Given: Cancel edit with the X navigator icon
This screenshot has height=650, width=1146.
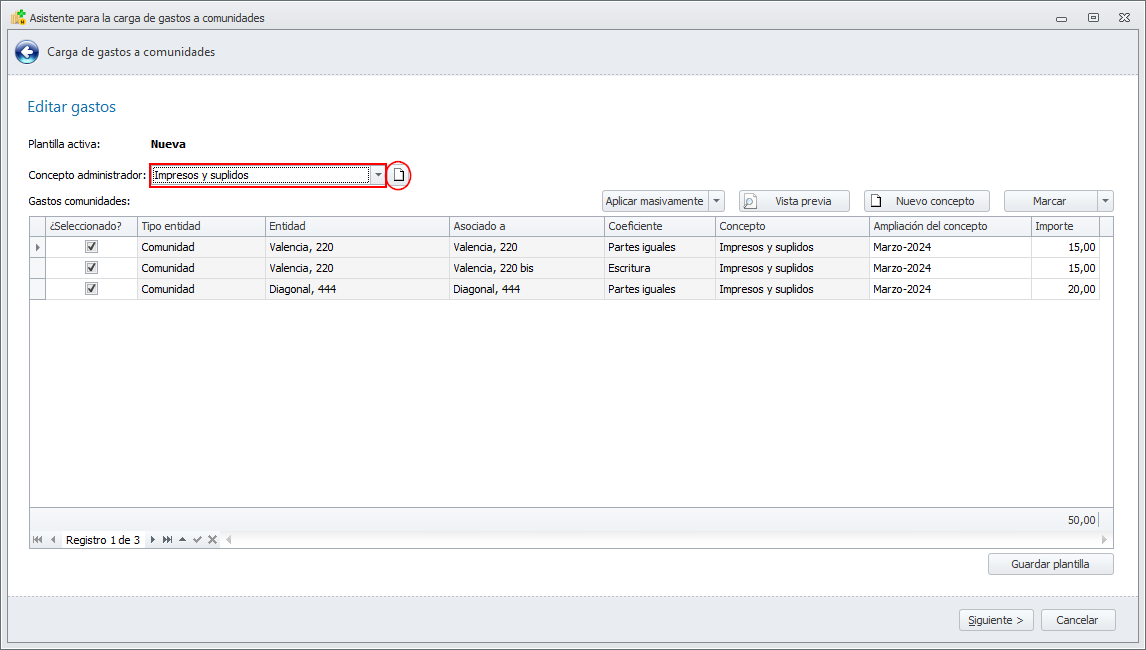Looking at the screenshot, I should [x=212, y=540].
